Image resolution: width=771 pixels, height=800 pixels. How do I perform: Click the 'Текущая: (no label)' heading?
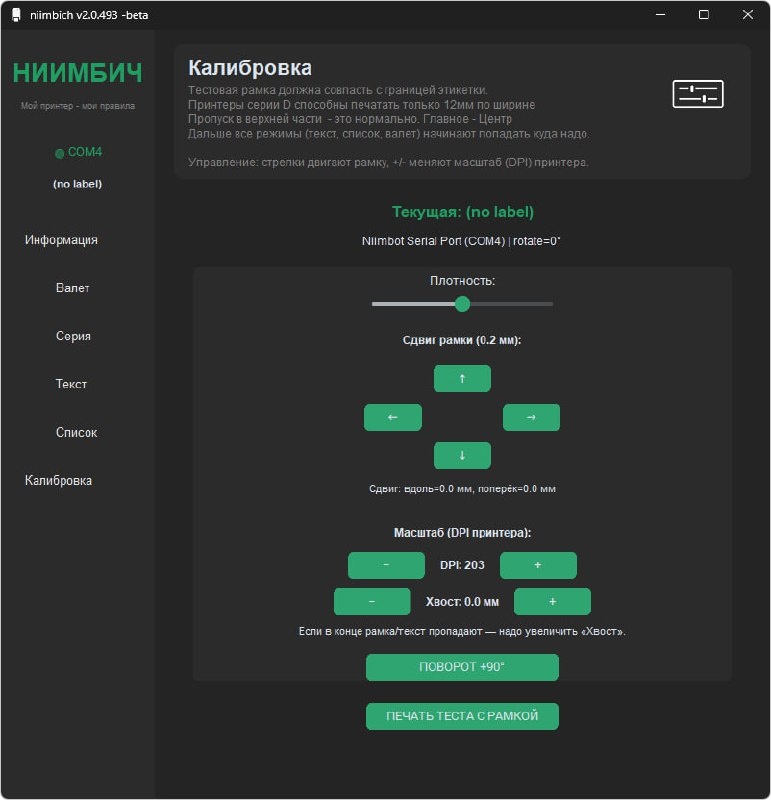462,212
